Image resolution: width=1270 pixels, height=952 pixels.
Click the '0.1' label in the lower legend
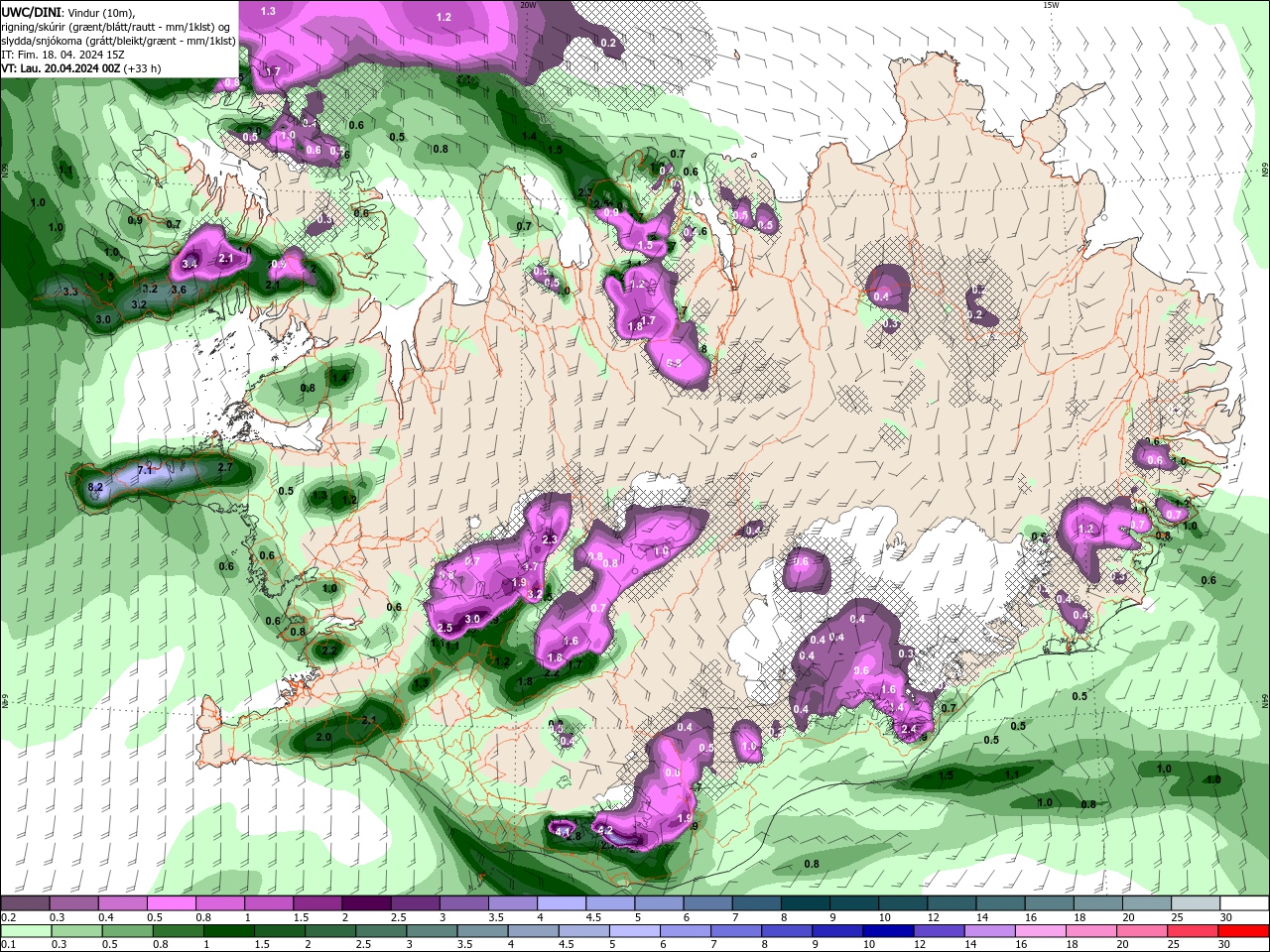(8, 945)
